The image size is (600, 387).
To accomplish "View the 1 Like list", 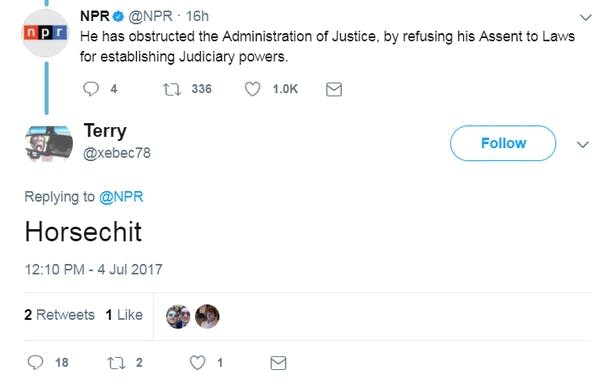I will 124,315.
